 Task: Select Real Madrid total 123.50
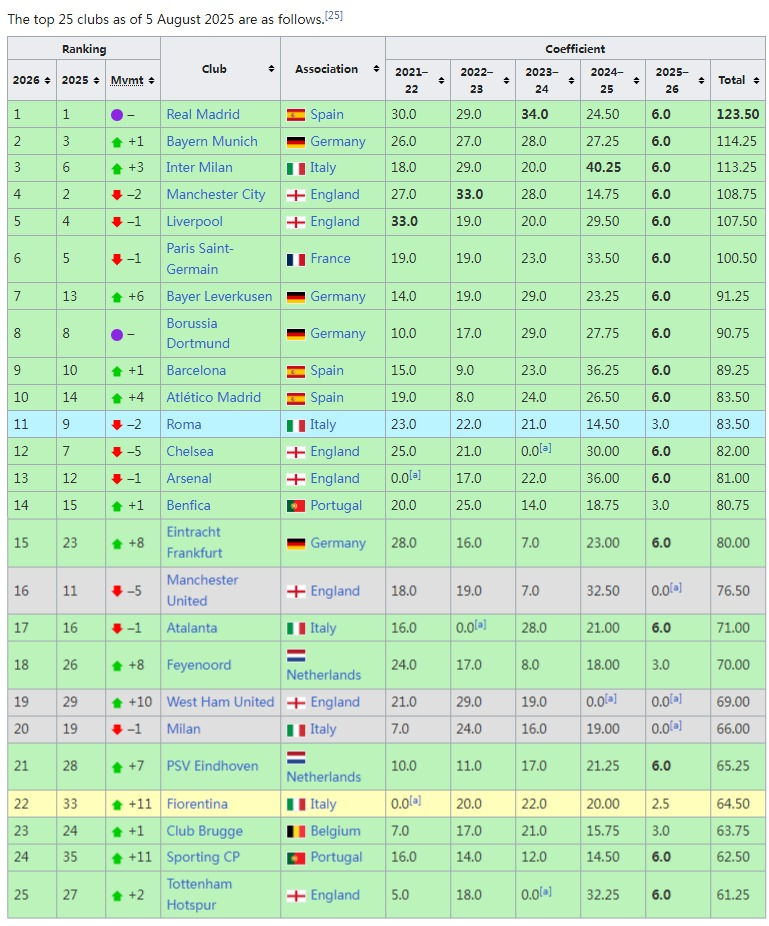point(738,114)
